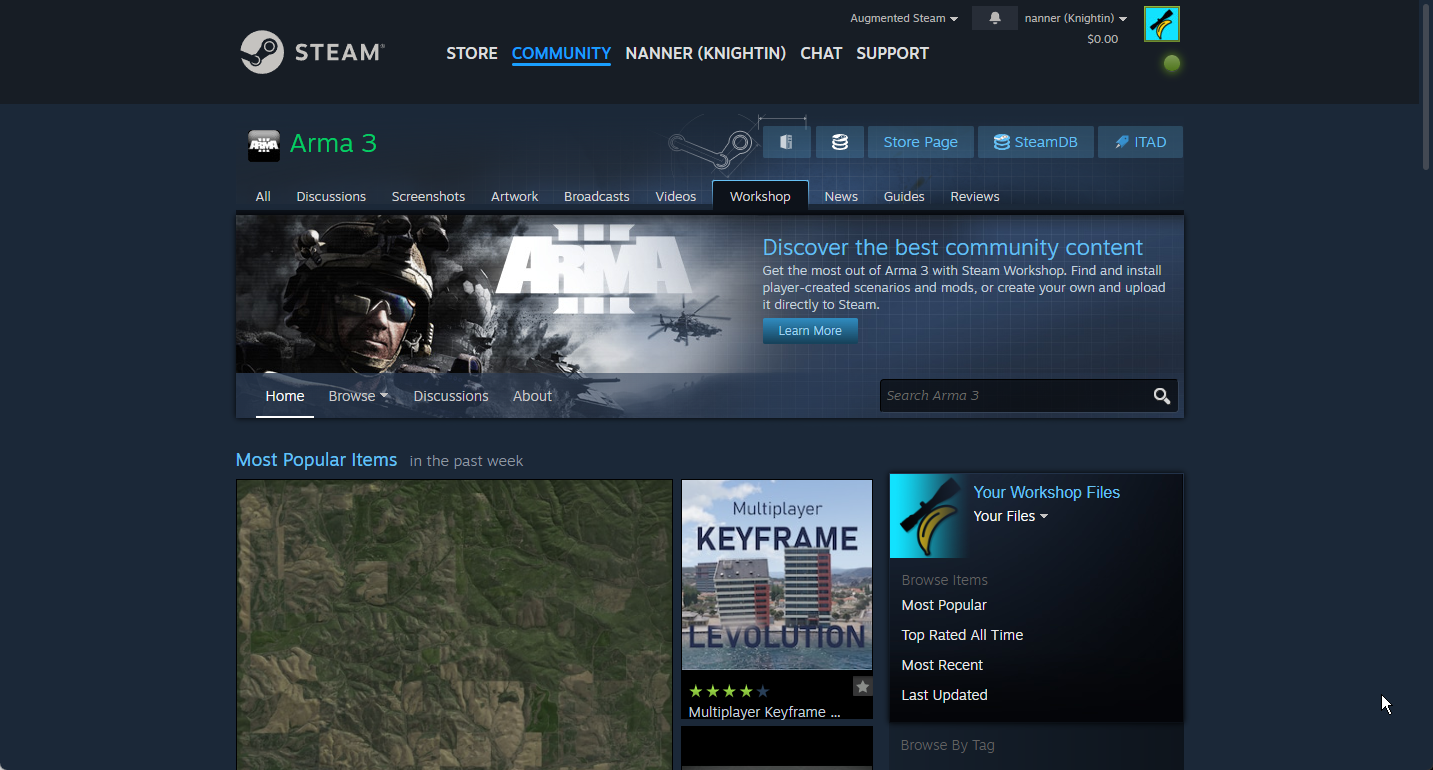Switch to the Guides tab
This screenshot has height=770, width=1433.
[x=904, y=196]
